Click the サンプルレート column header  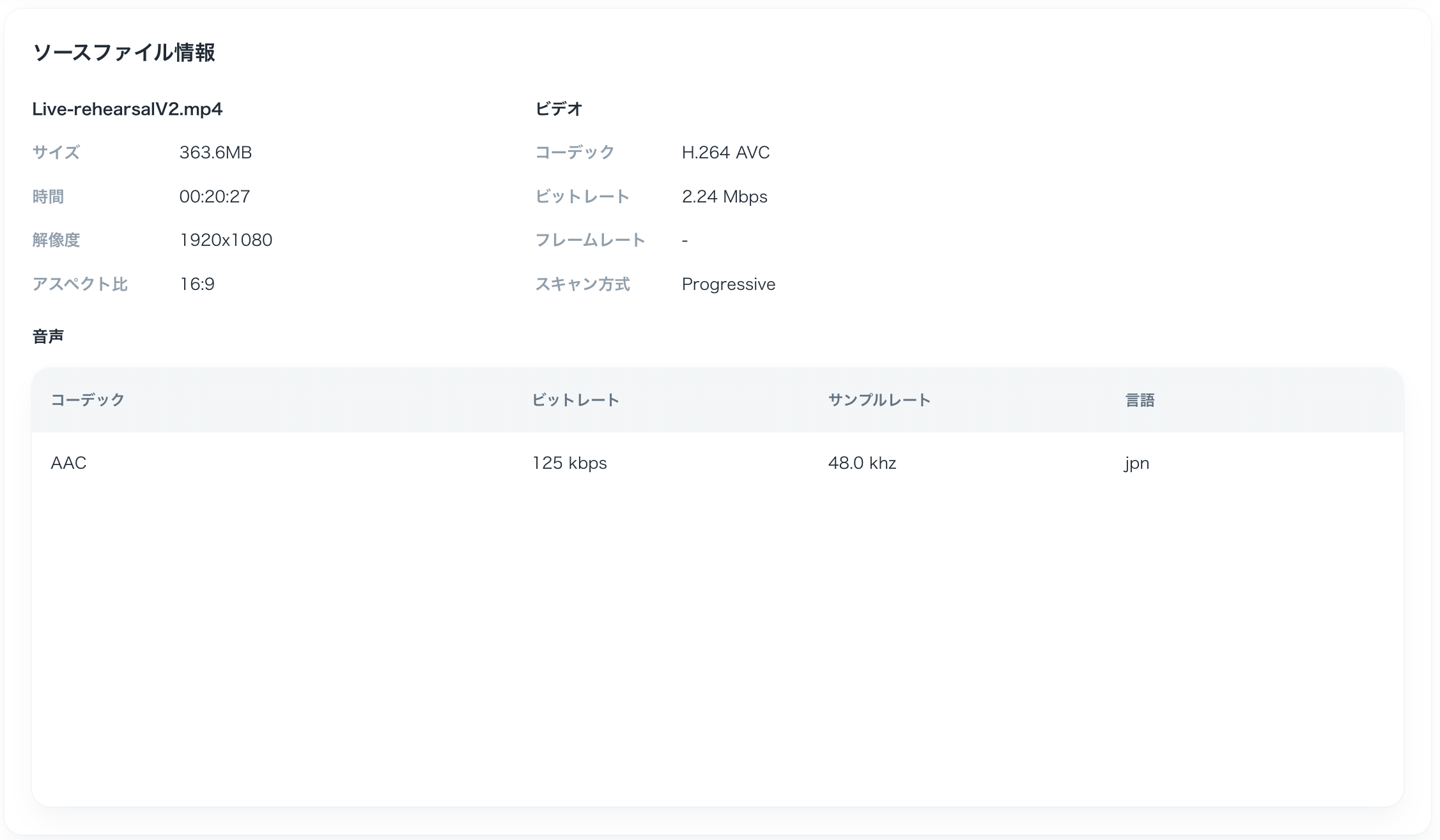[x=879, y=401]
